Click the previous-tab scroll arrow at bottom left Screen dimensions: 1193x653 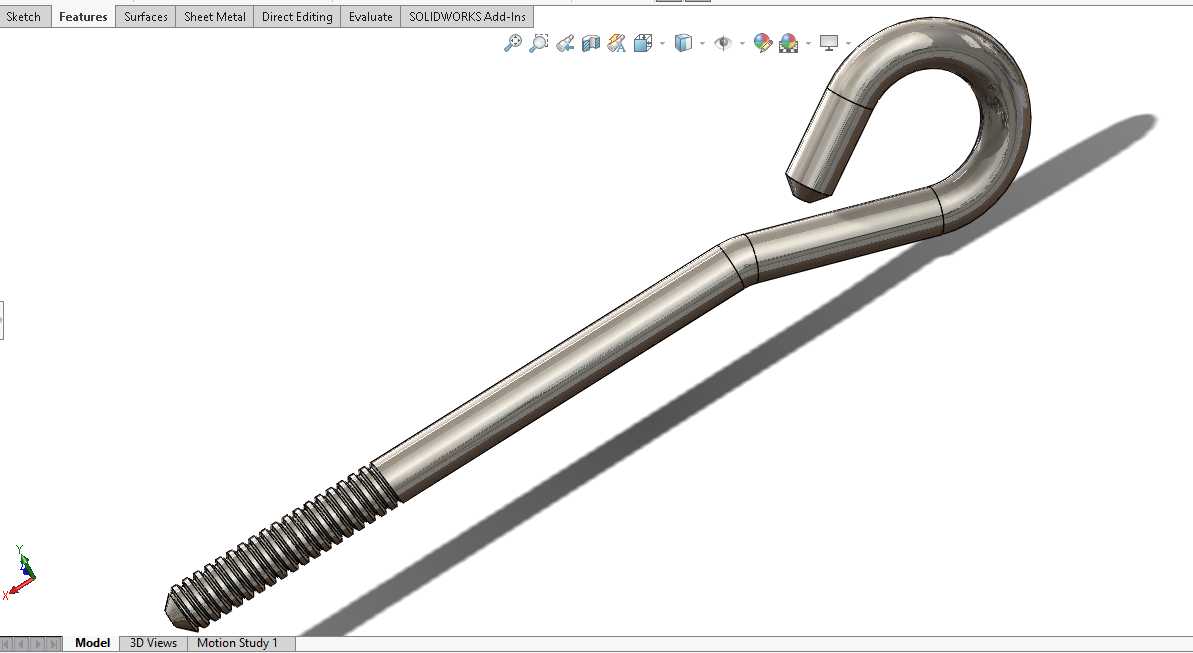22,644
